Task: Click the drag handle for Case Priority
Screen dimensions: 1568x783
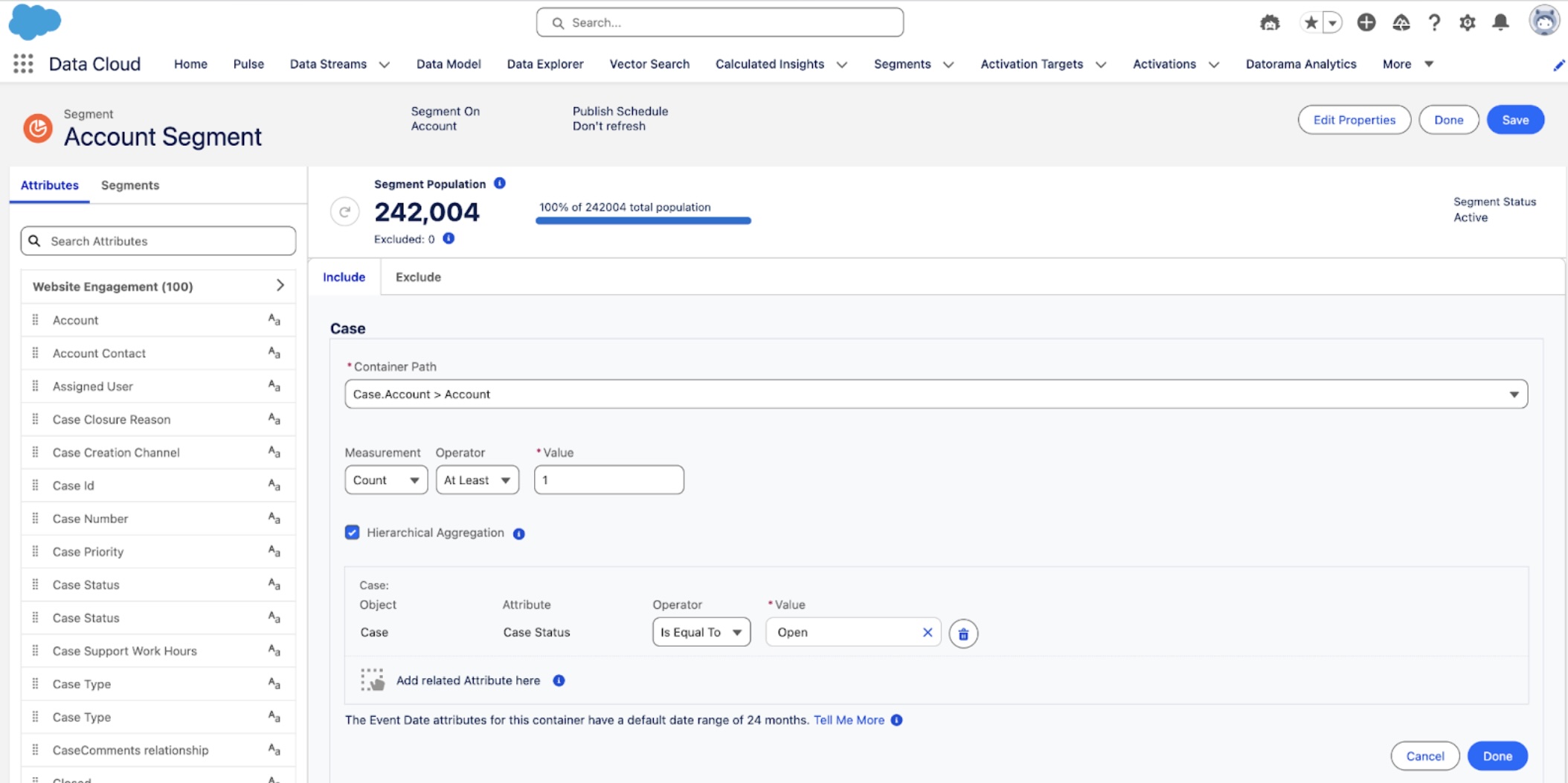Action: coord(35,551)
